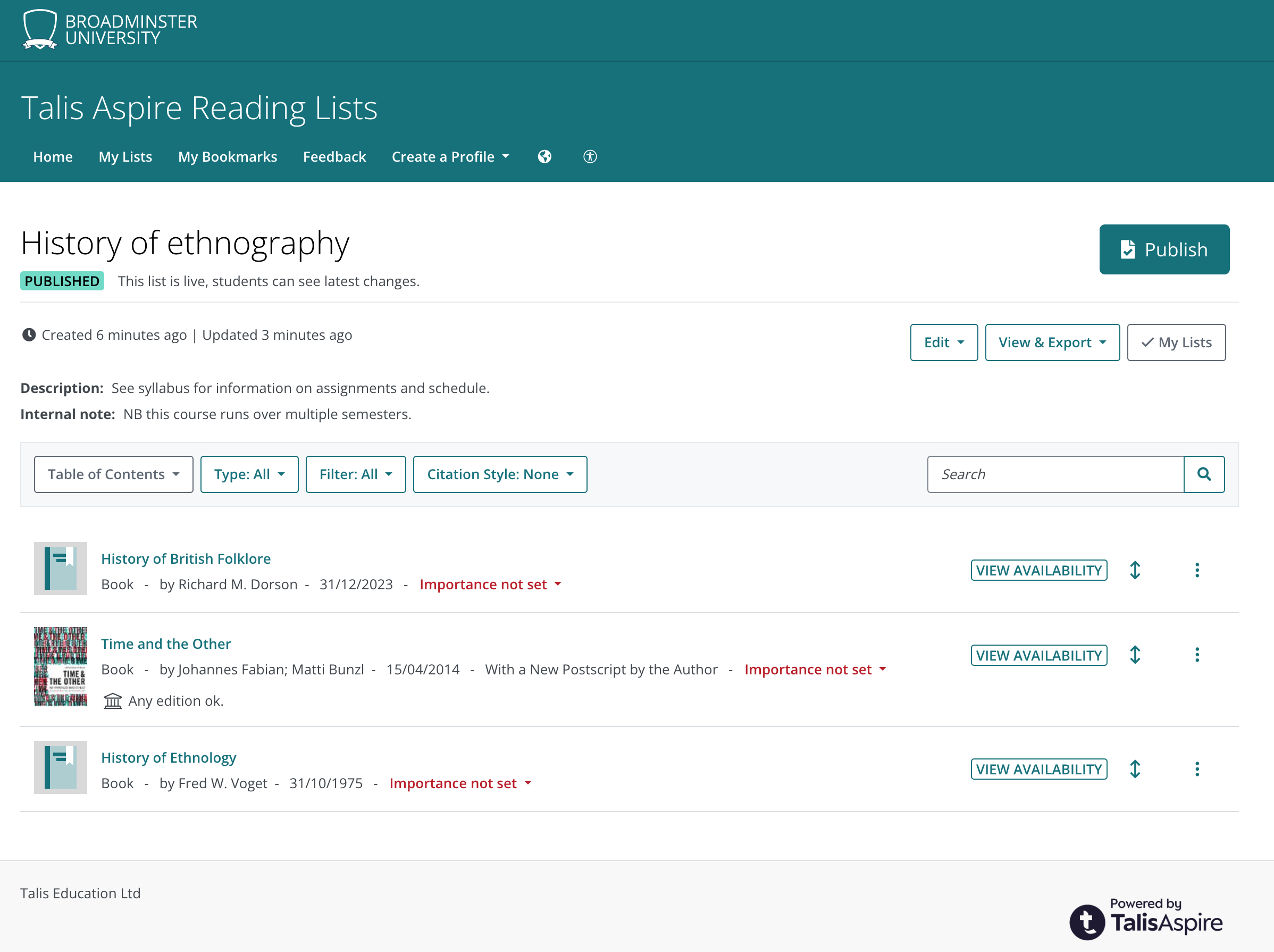
Task: Click the 'Any edition ok.' note text
Action: pos(175,701)
